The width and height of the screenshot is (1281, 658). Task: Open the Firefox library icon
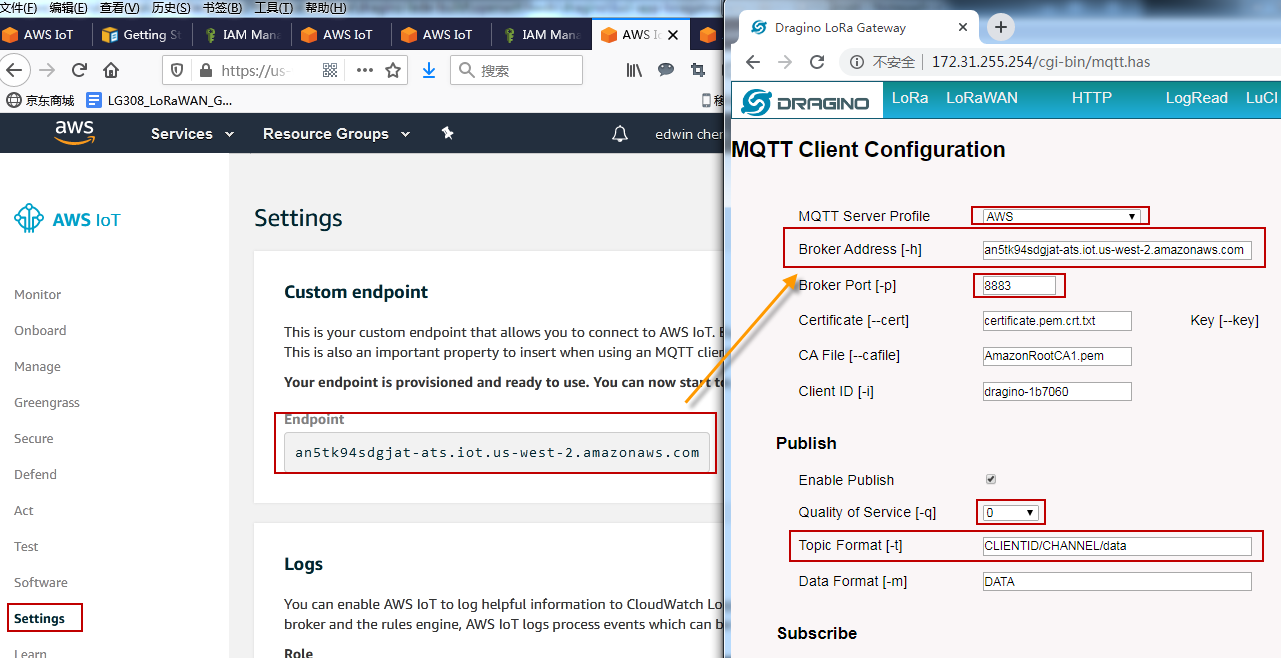634,70
